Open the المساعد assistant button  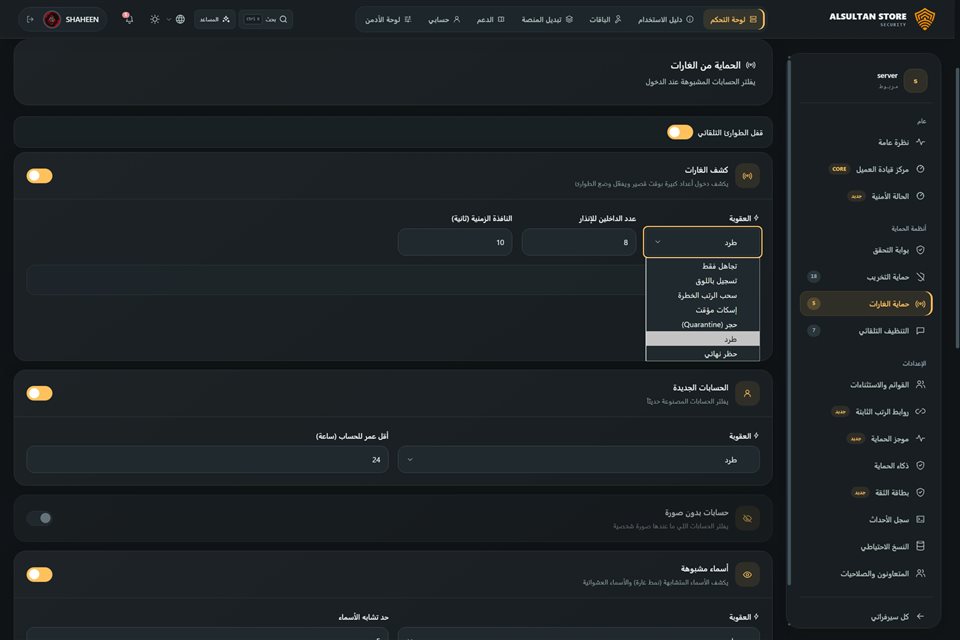coord(215,20)
